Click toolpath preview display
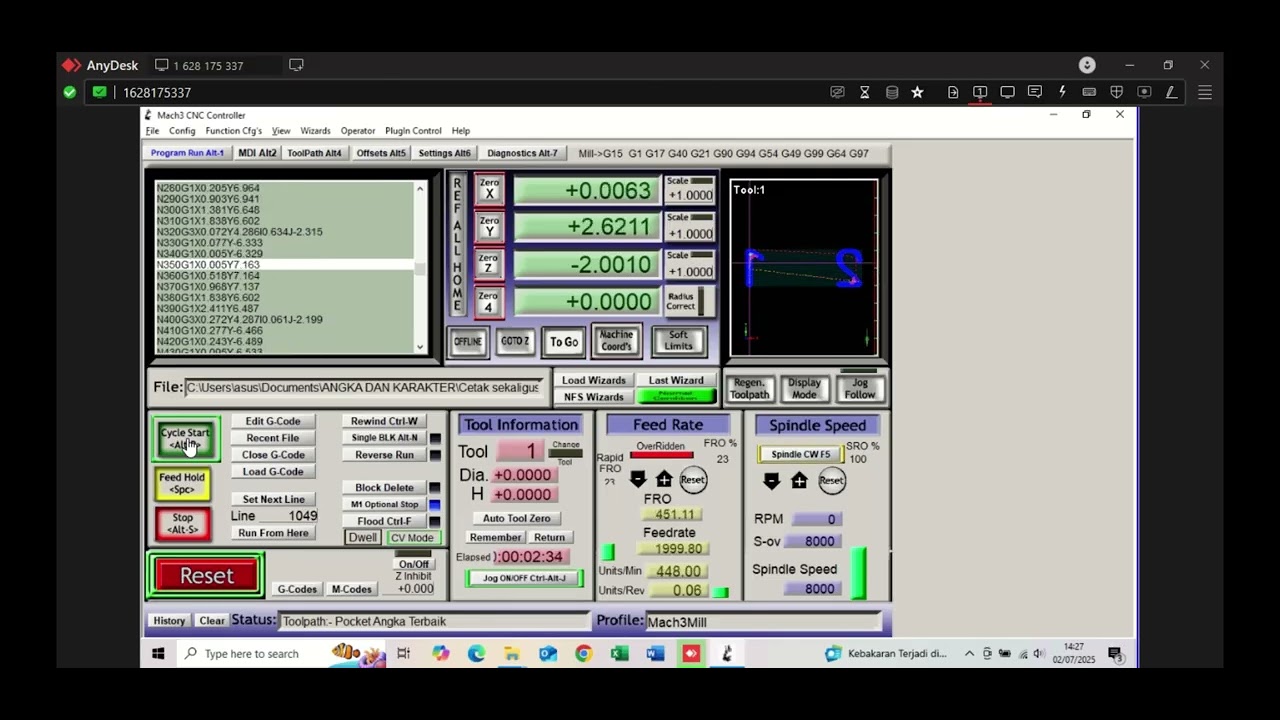The width and height of the screenshot is (1280, 720). click(x=804, y=269)
